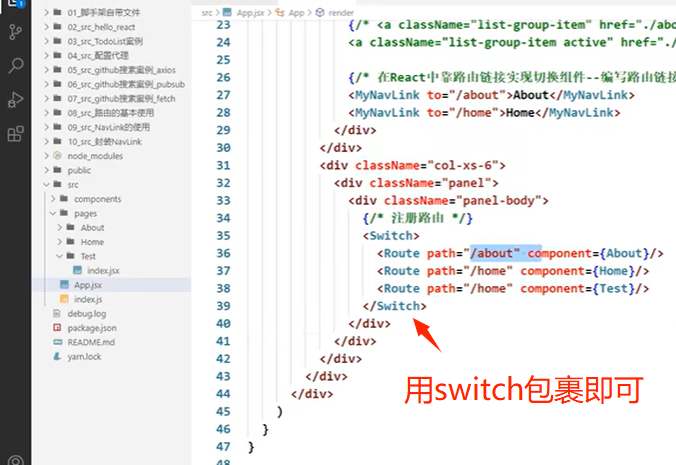Click line number 39 in the gutter

(223, 306)
